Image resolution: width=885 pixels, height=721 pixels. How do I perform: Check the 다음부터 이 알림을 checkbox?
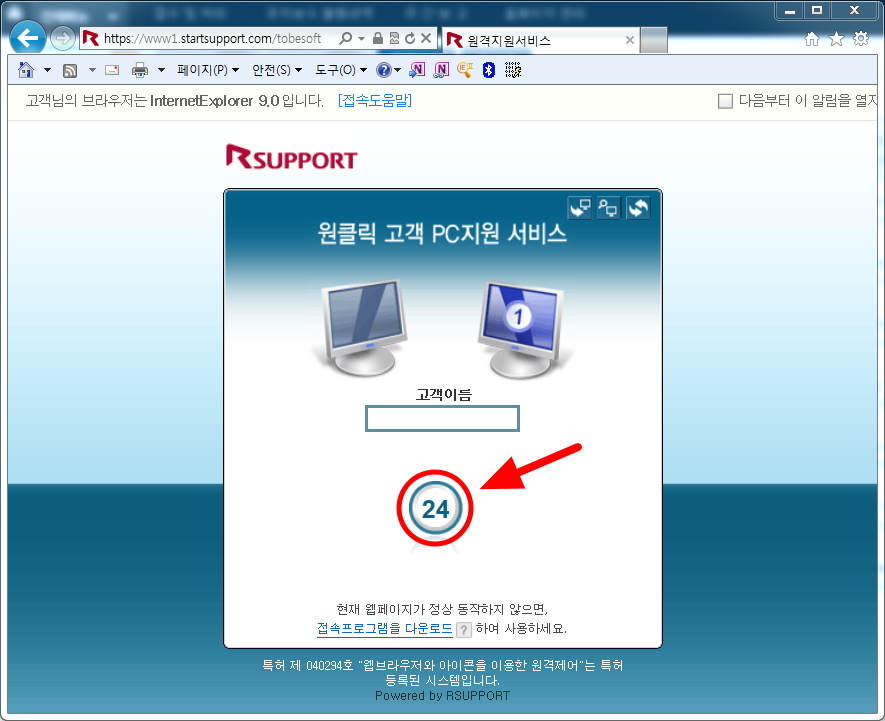725,101
